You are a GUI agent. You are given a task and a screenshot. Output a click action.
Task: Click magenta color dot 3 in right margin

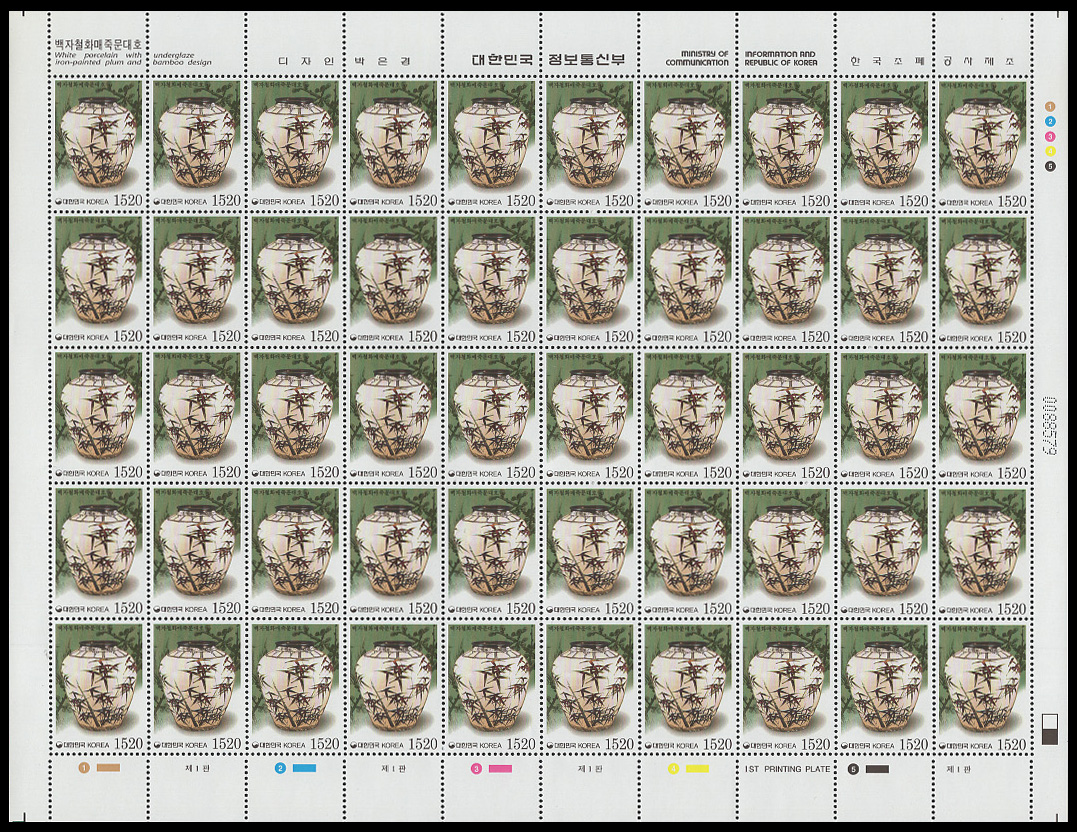pyautogui.click(x=1050, y=137)
